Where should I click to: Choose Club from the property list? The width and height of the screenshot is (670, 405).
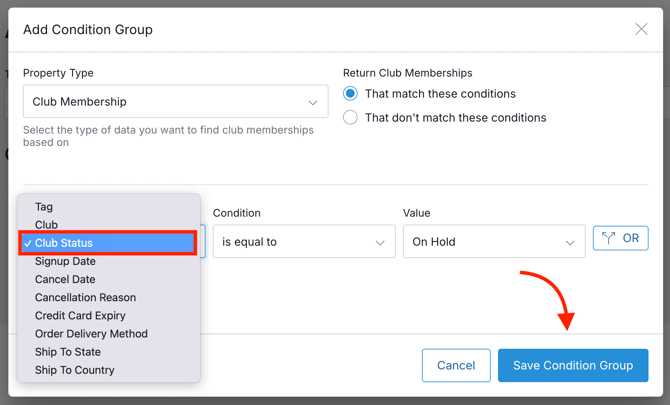click(x=46, y=225)
